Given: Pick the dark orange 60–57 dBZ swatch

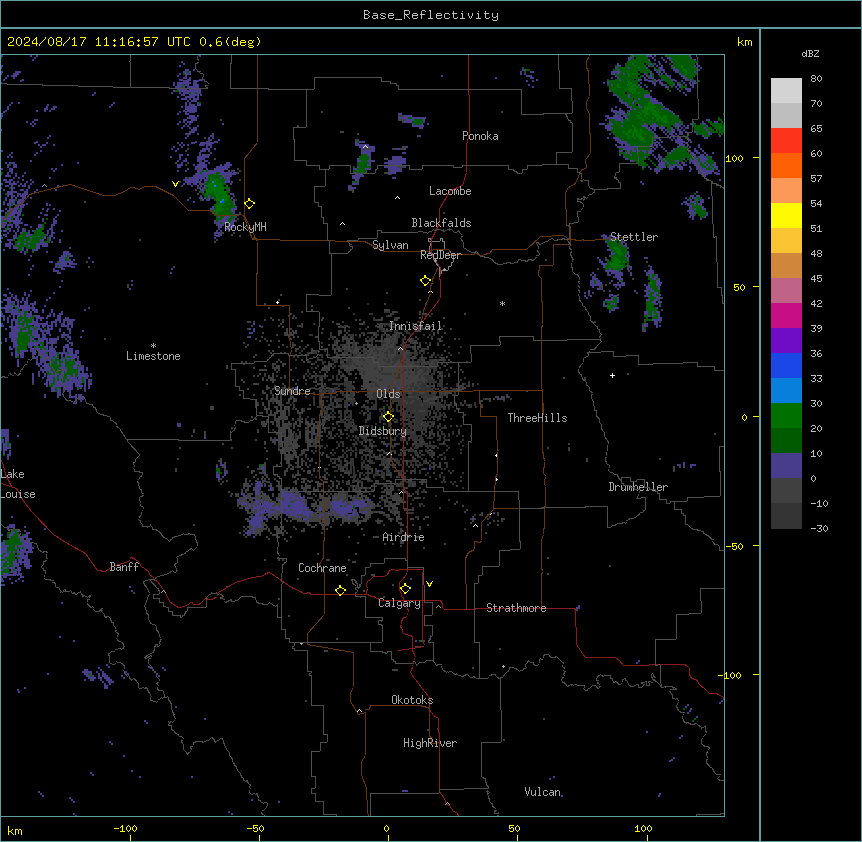Looking at the screenshot, I should tap(786, 165).
